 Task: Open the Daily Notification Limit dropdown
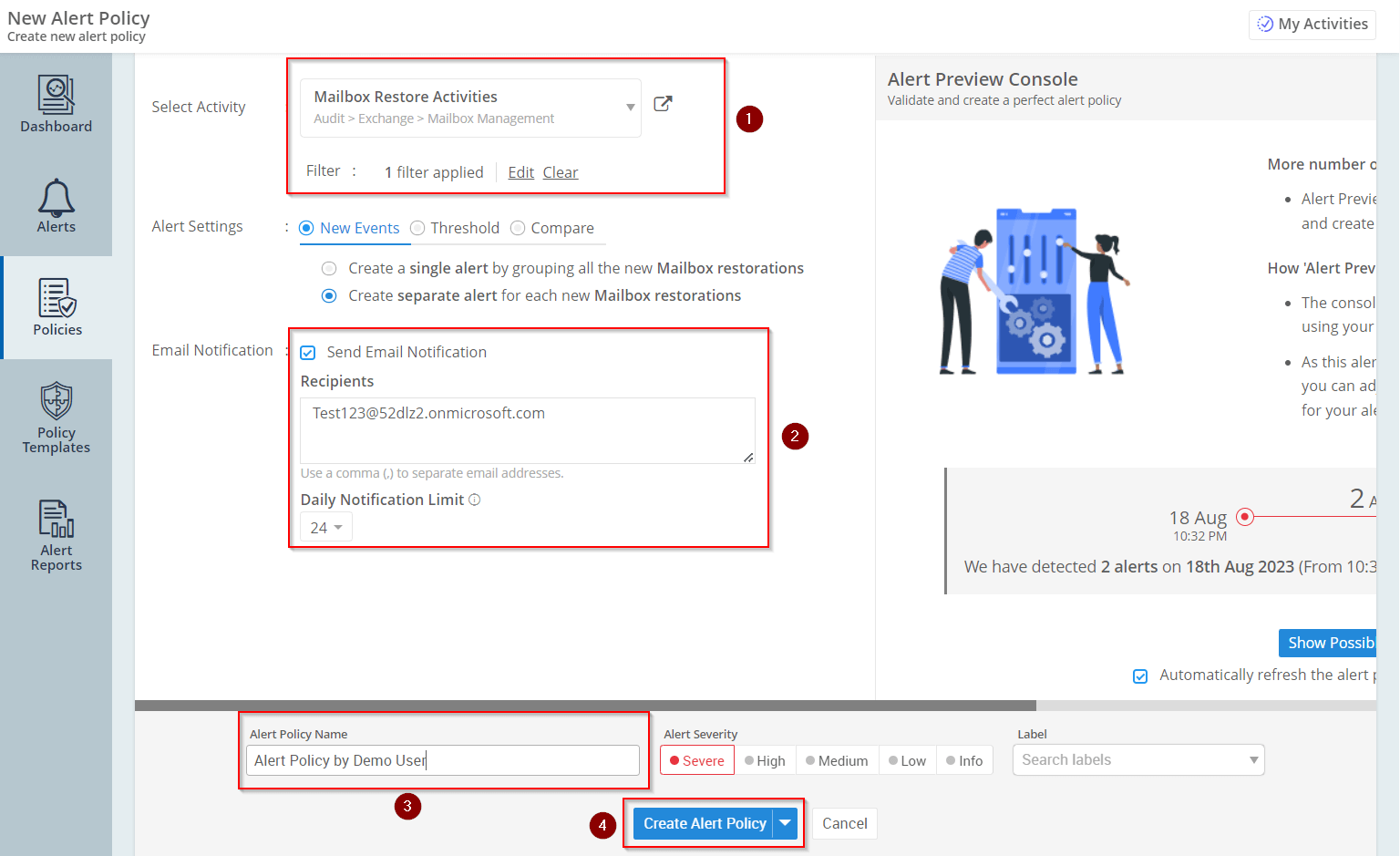325,526
